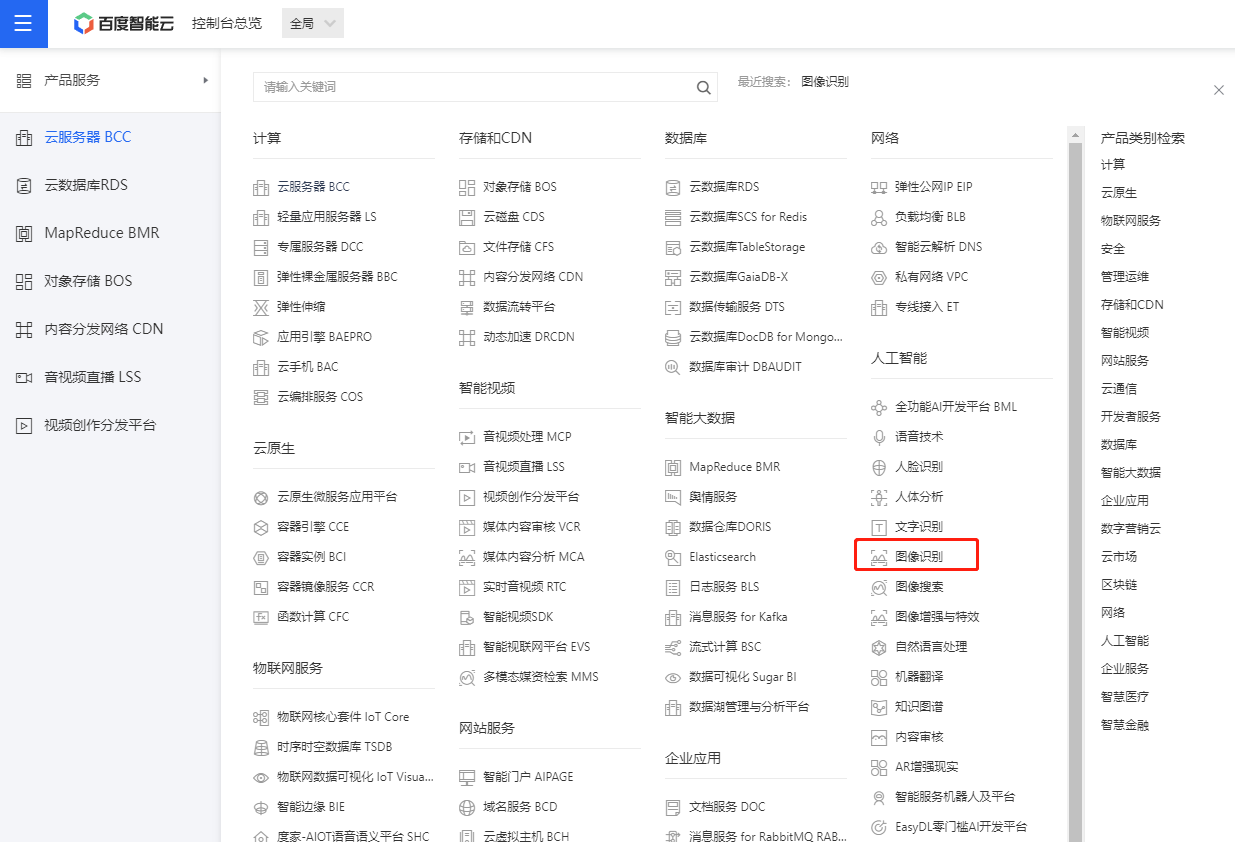Open the 全局 region dropdown
The height and width of the screenshot is (842, 1235).
(x=313, y=23)
